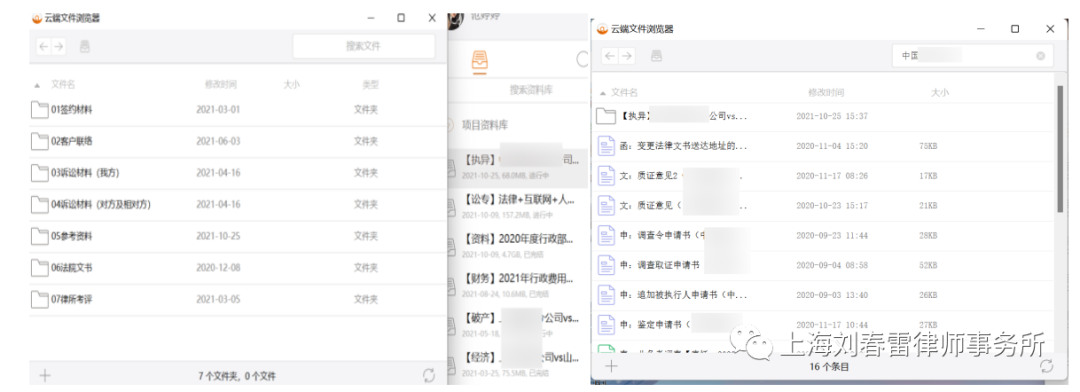Select project 【讼专】法律+互联网+人...

[x=519, y=207]
